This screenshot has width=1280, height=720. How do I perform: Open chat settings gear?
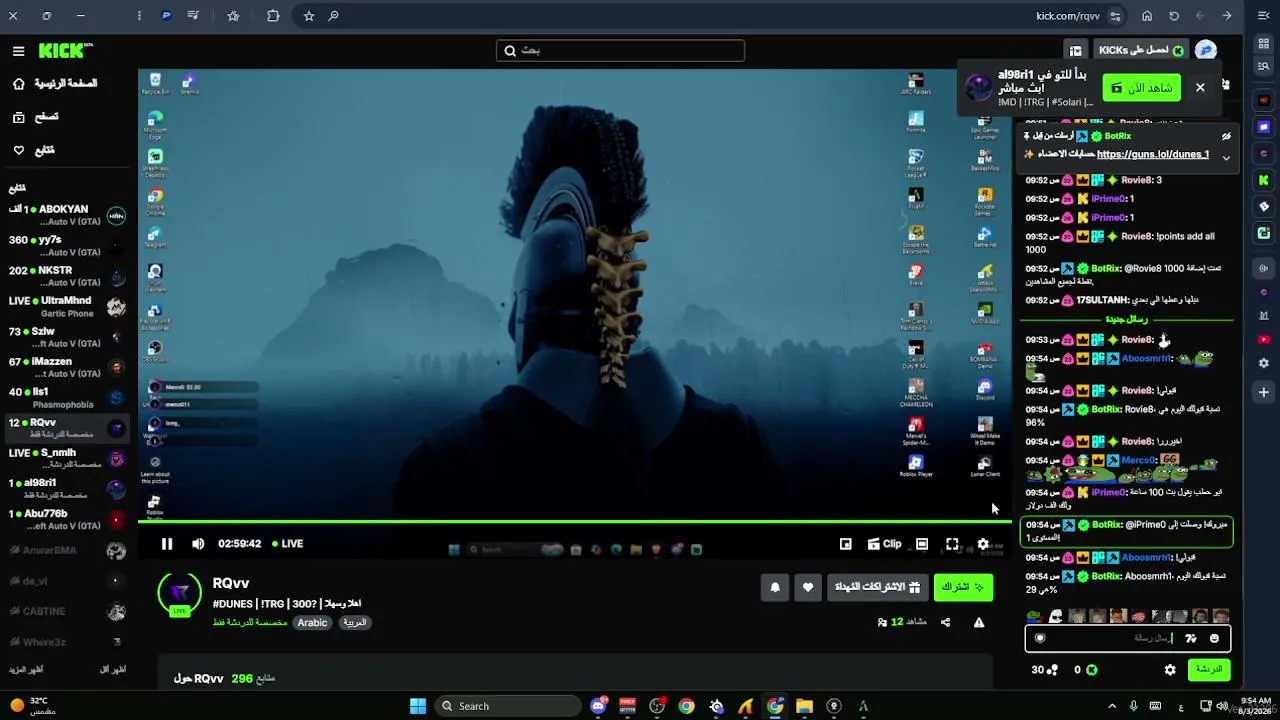(1170, 670)
